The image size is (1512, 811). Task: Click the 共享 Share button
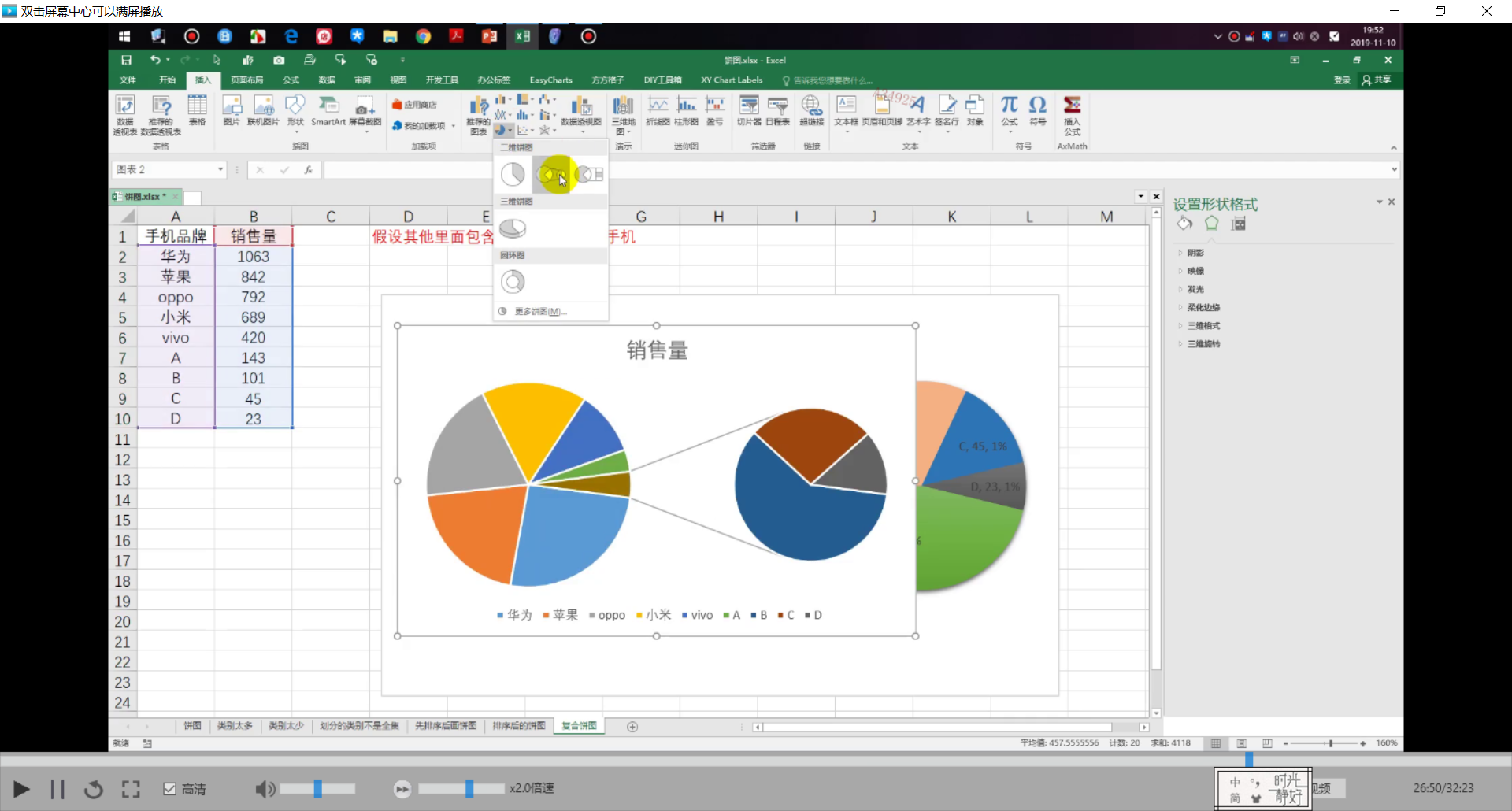coord(1377,80)
